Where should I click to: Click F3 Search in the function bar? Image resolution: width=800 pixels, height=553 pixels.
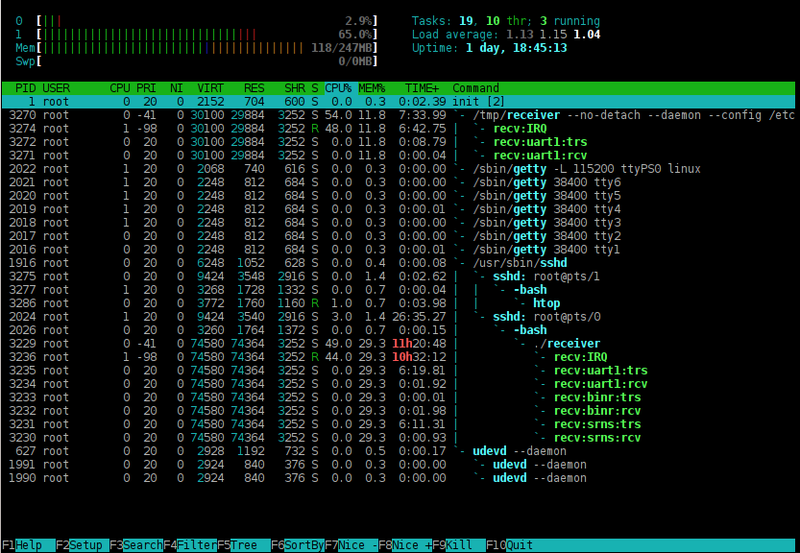click(x=135, y=545)
